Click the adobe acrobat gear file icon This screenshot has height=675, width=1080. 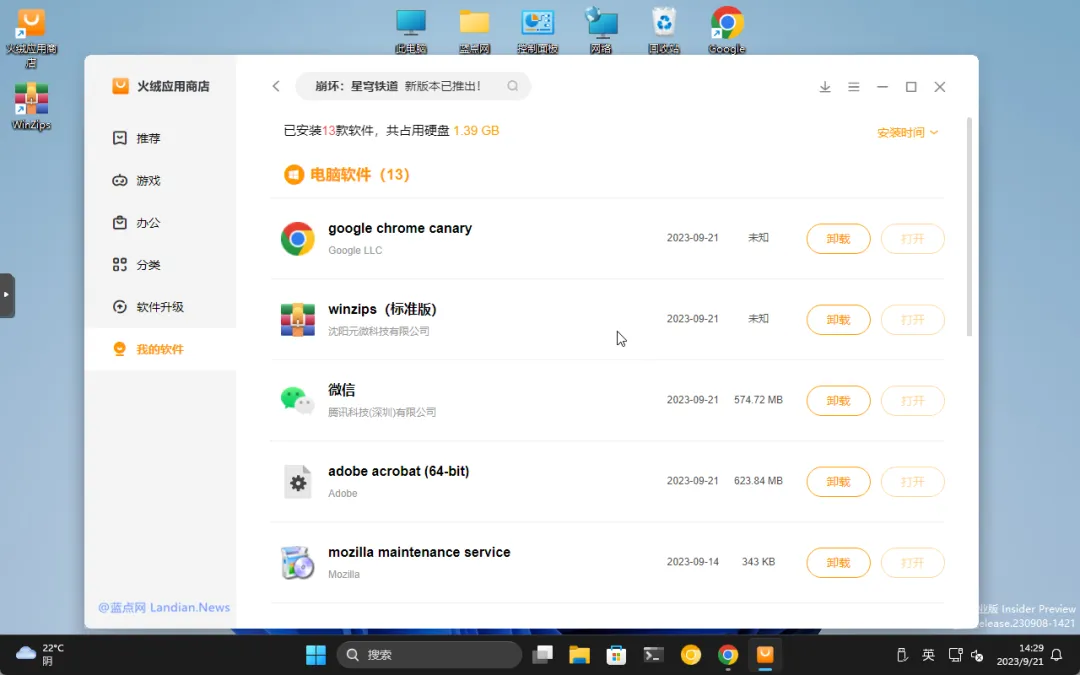point(298,481)
